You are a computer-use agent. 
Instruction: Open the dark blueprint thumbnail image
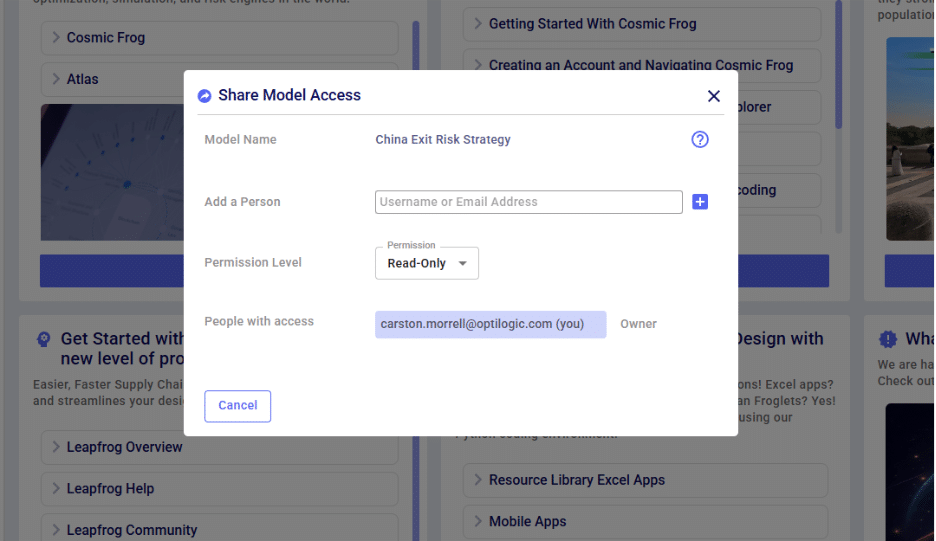pos(112,173)
